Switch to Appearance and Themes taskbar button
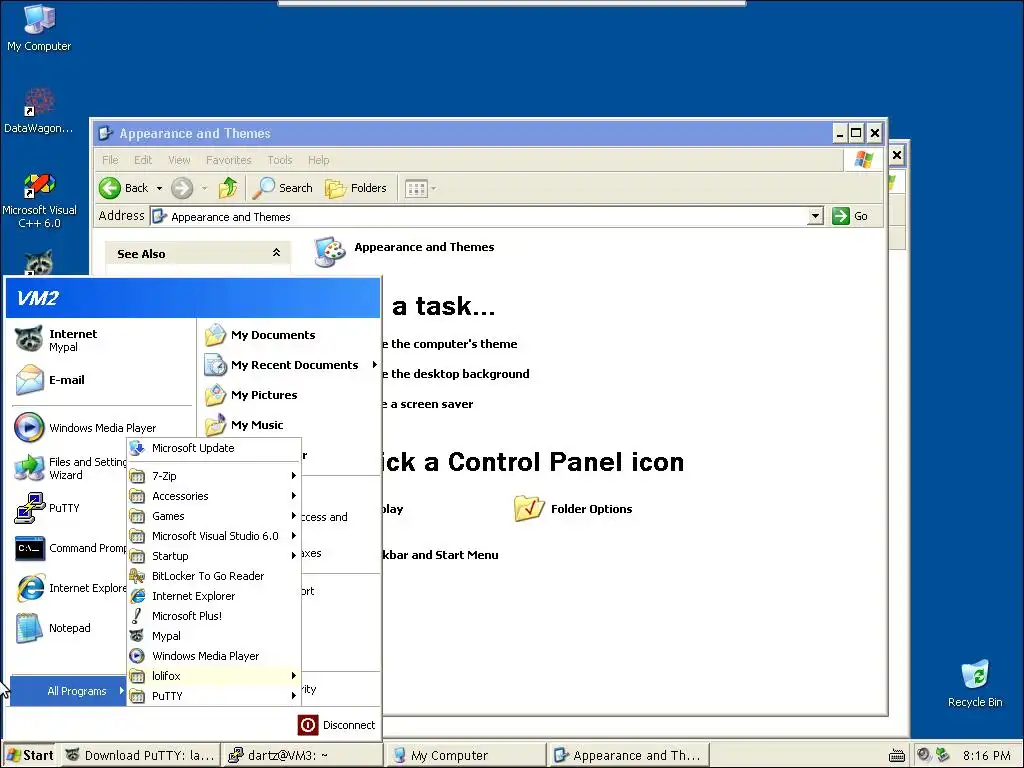This screenshot has width=1024, height=768. click(x=628, y=756)
